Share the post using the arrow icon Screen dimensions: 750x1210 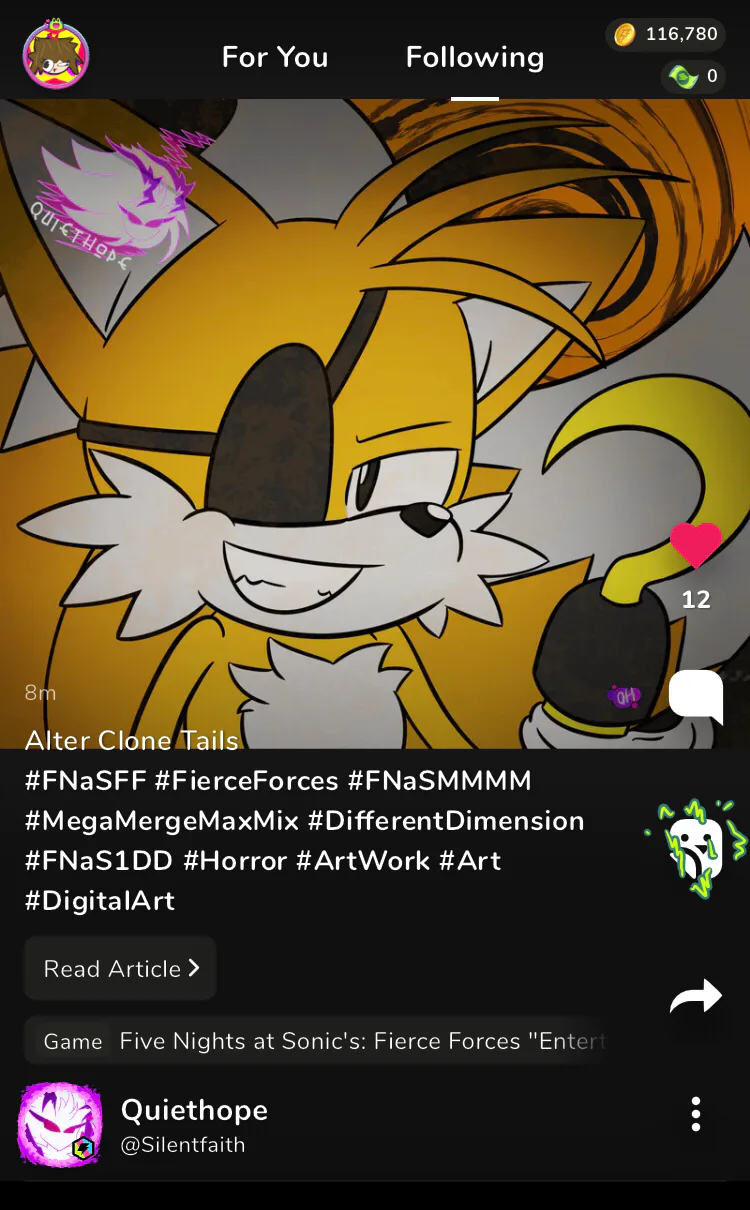696,996
